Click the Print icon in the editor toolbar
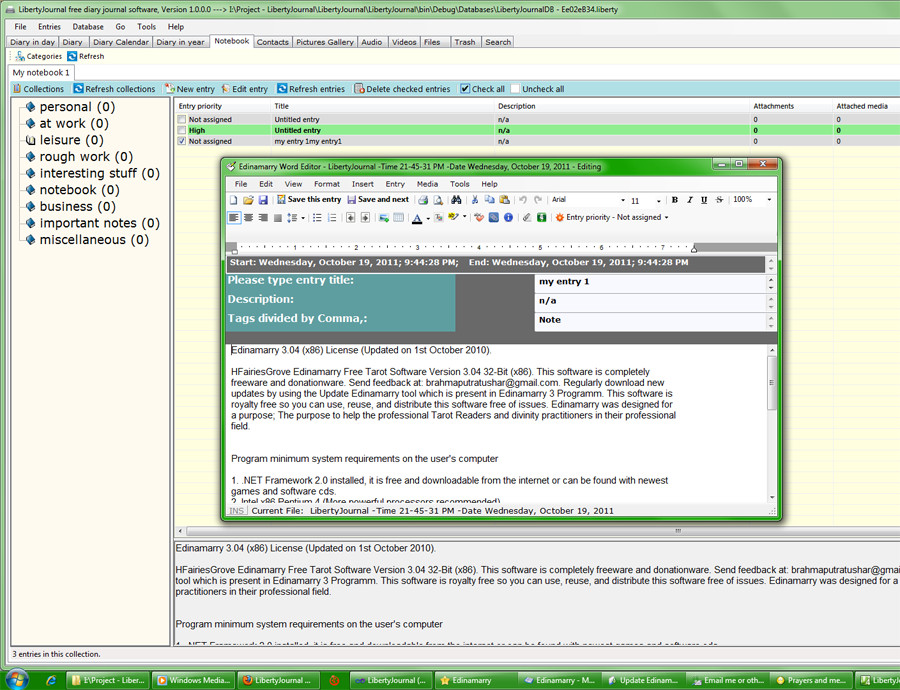The image size is (900, 690). point(423,200)
